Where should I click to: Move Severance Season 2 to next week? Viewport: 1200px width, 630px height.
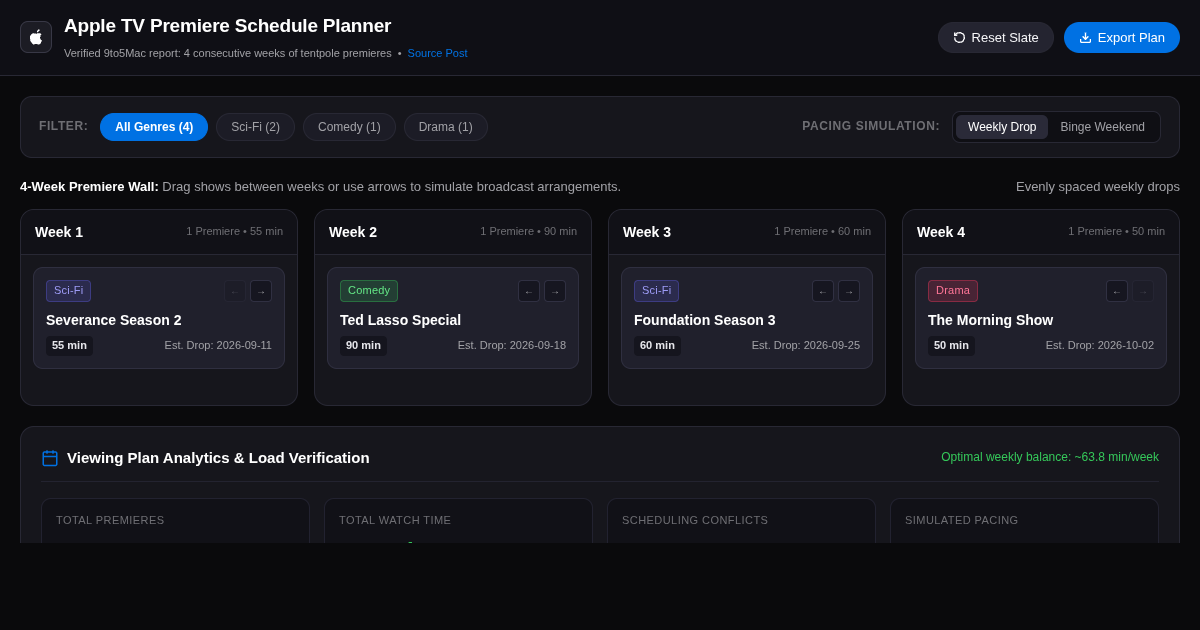click(x=261, y=291)
